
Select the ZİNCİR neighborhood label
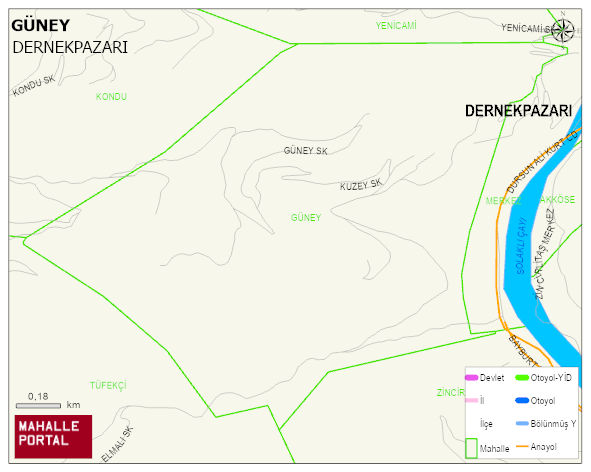pyautogui.click(x=450, y=392)
